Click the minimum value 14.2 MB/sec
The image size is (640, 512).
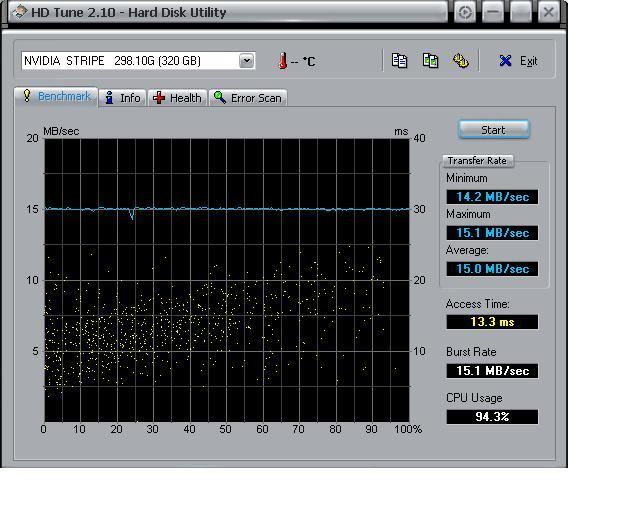click(x=492, y=197)
